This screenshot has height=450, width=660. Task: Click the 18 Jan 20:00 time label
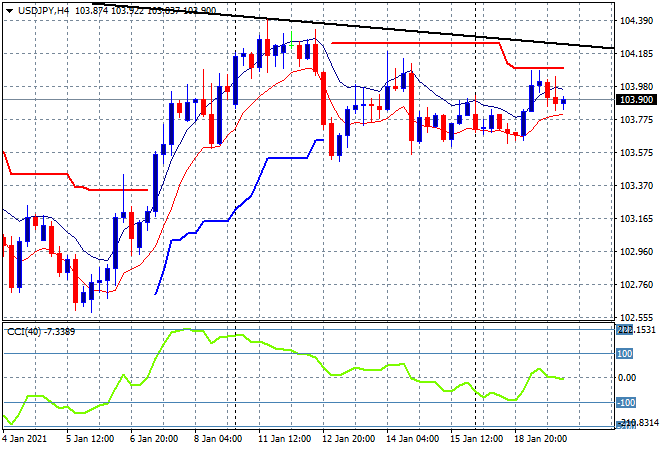(x=540, y=438)
